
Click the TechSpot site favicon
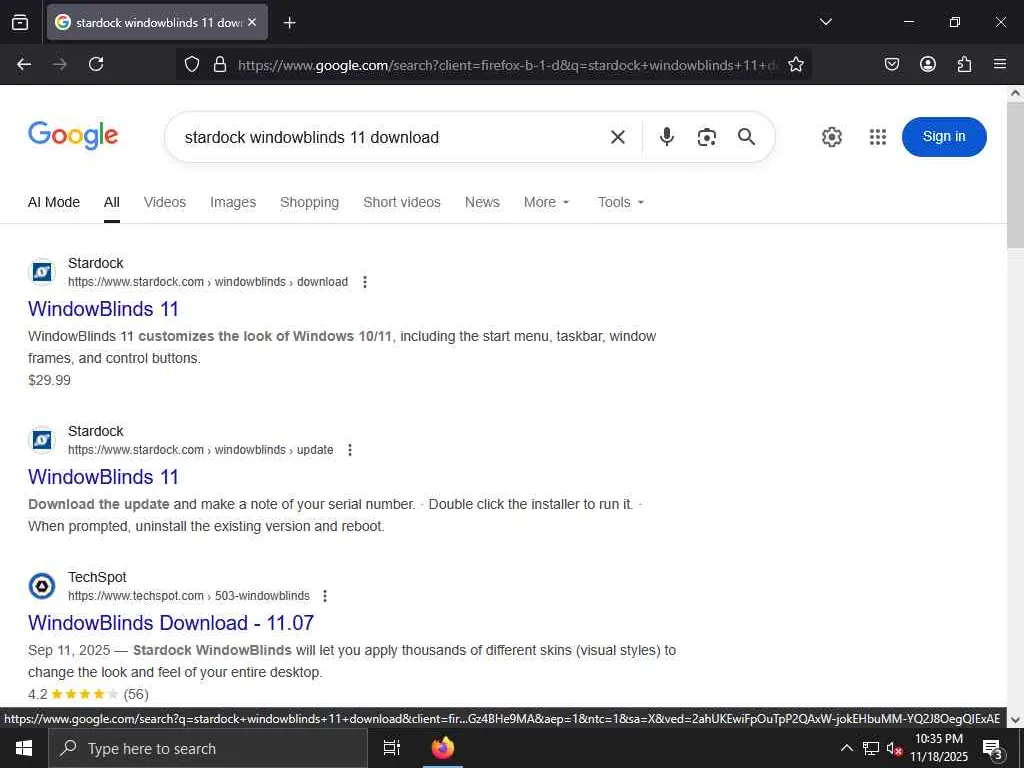click(x=42, y=586)
